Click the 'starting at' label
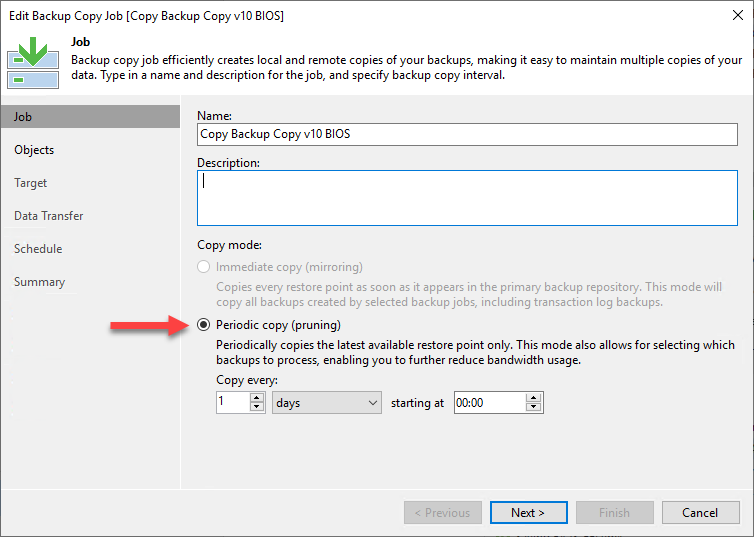Screen dimensions: 754x537 (x=417, y=403)
